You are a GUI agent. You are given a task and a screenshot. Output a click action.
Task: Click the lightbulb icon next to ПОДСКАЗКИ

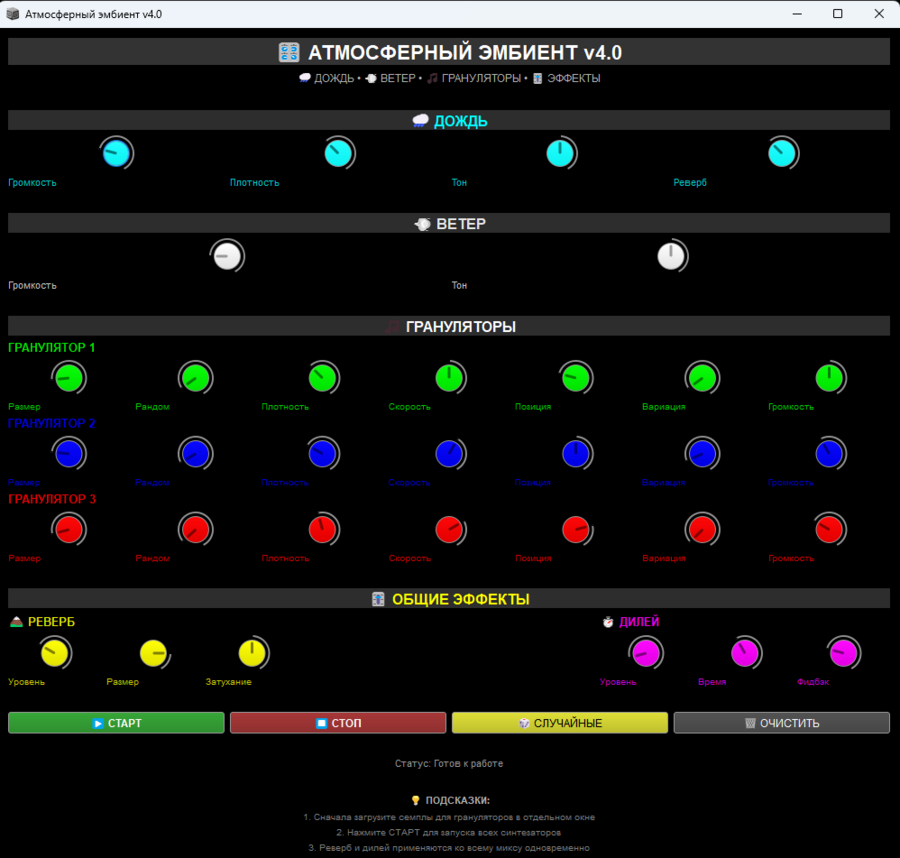(416, 800)
